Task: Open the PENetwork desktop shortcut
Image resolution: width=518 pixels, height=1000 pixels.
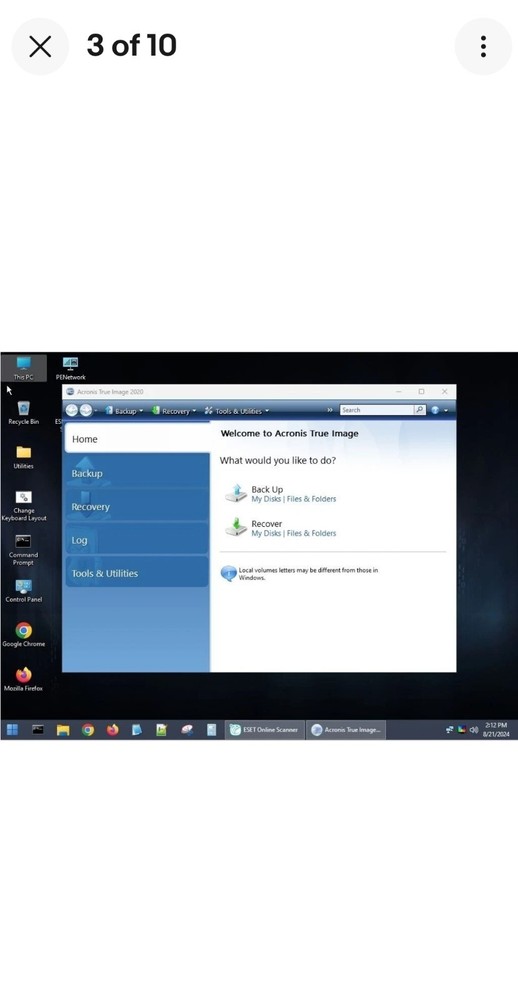Action: (70, 368)
